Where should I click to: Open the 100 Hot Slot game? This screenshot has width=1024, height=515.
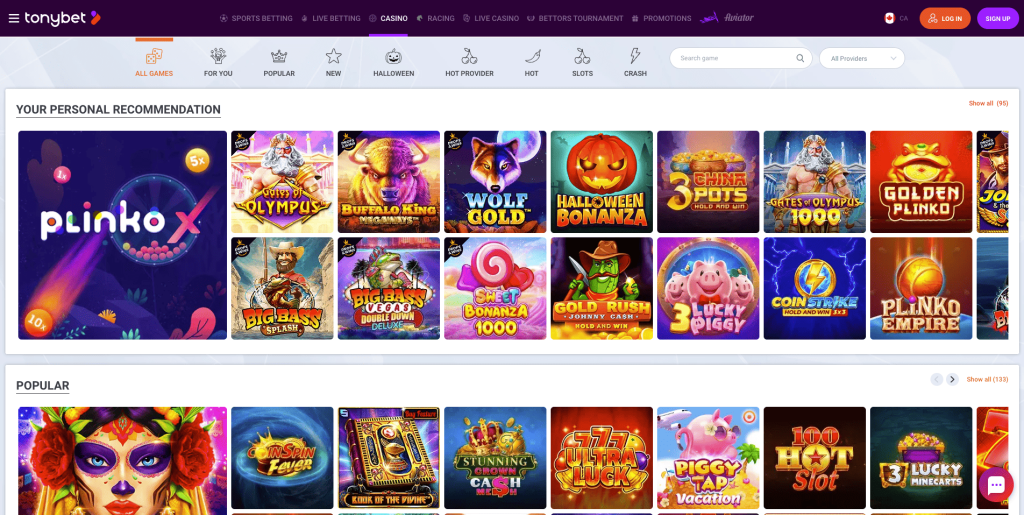(814, 458)
